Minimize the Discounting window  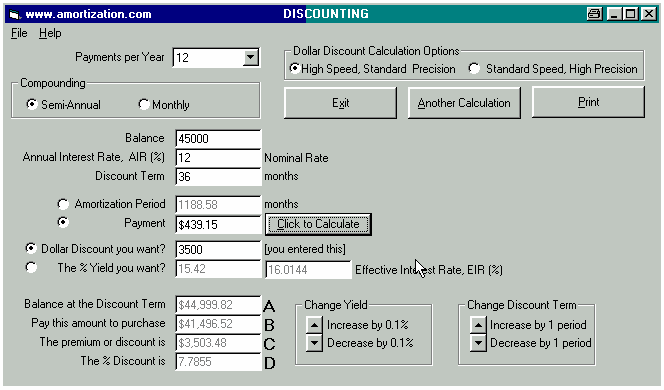(614, 14)
